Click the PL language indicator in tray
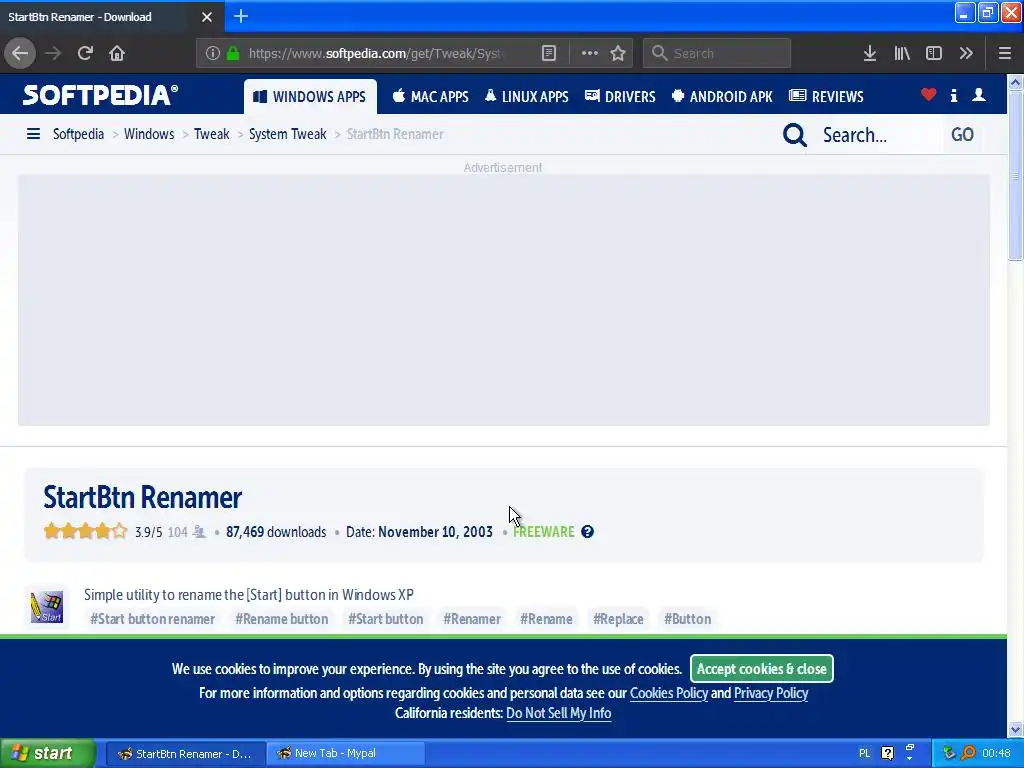Viewport: 1024px width, 768px height. point(864,753)
